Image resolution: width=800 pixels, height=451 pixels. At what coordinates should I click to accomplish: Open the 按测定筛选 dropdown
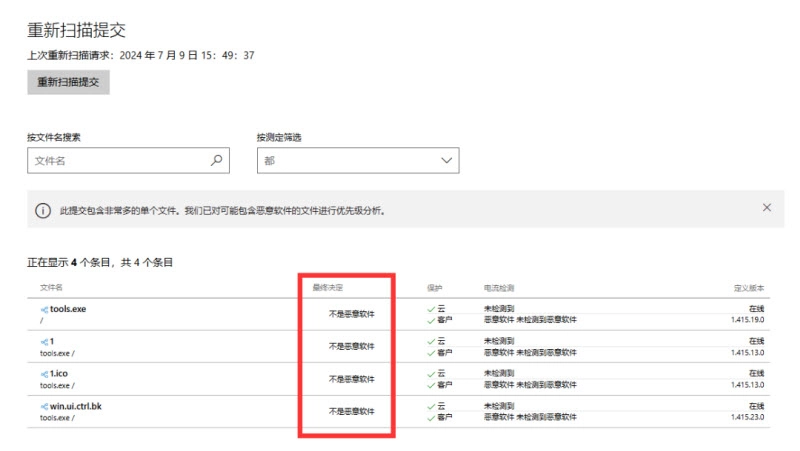pos(357,160)
